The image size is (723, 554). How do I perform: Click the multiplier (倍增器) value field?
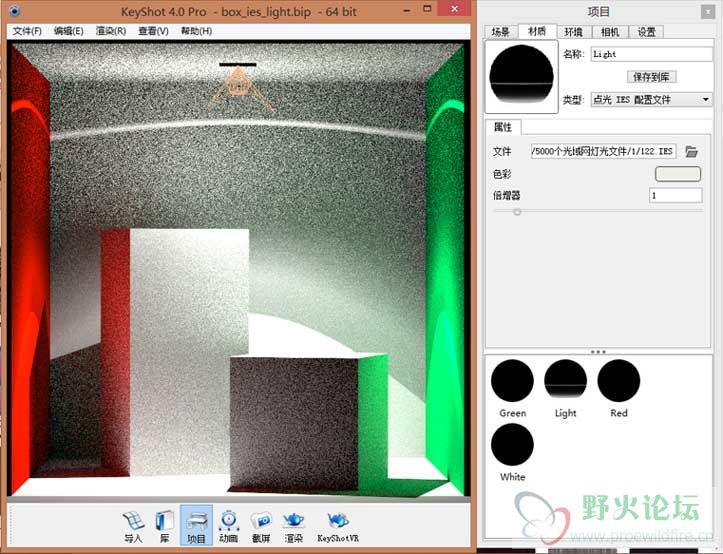(676, 196)
